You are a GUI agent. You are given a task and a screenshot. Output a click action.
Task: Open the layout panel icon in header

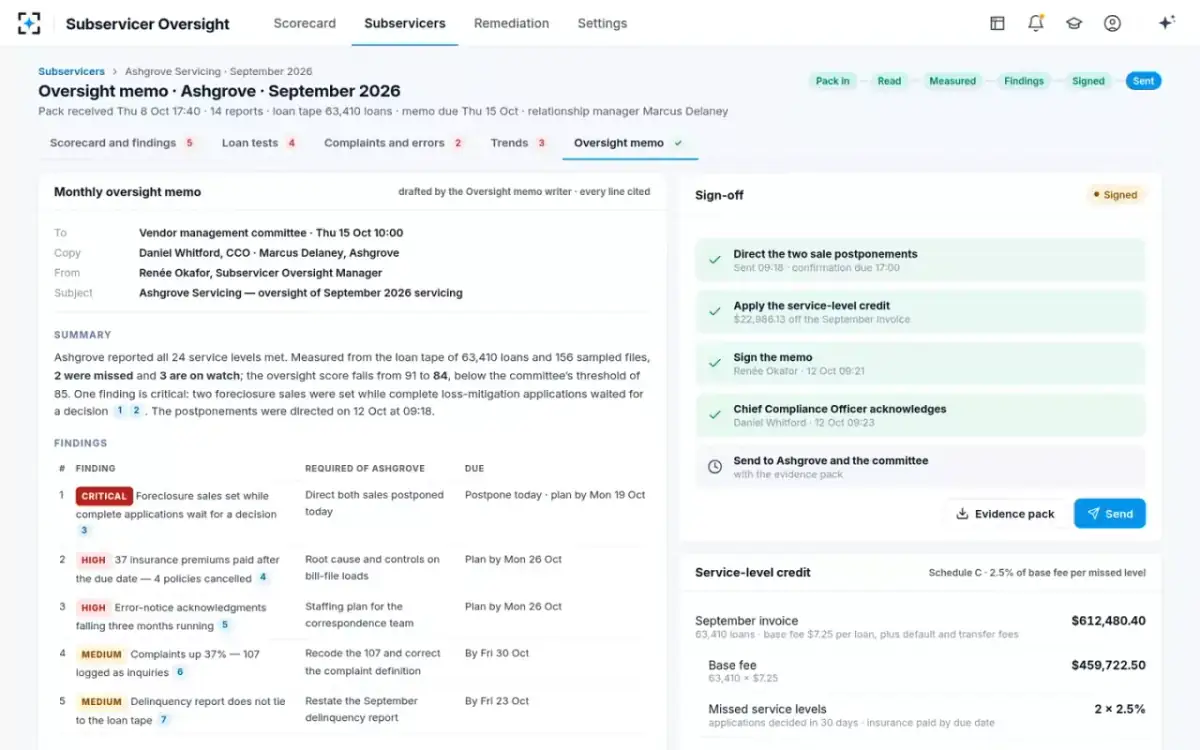click(997, 23)
